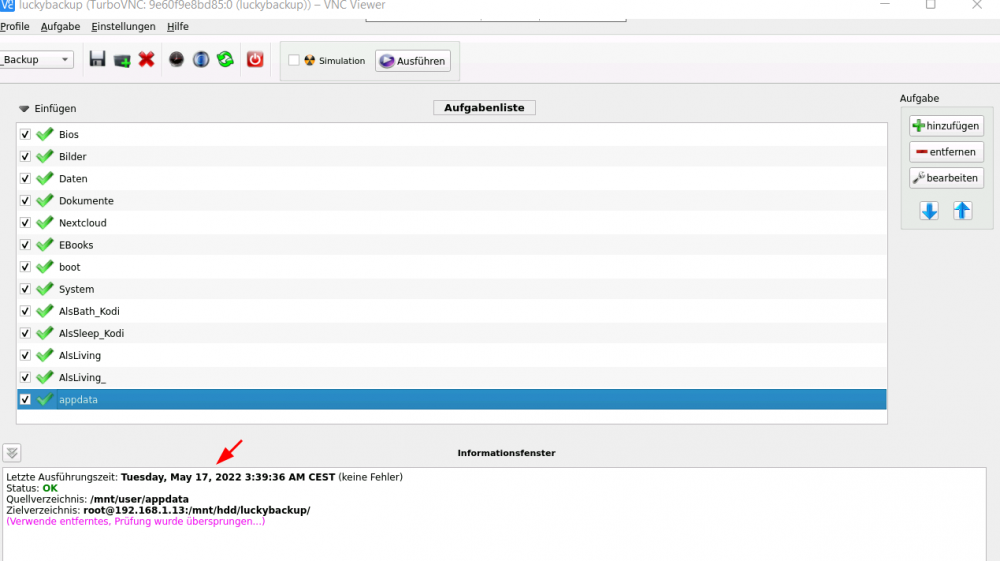Viewport: 1000px width, 561px height.
Task: Click the entfernen button
Action: 946,152
